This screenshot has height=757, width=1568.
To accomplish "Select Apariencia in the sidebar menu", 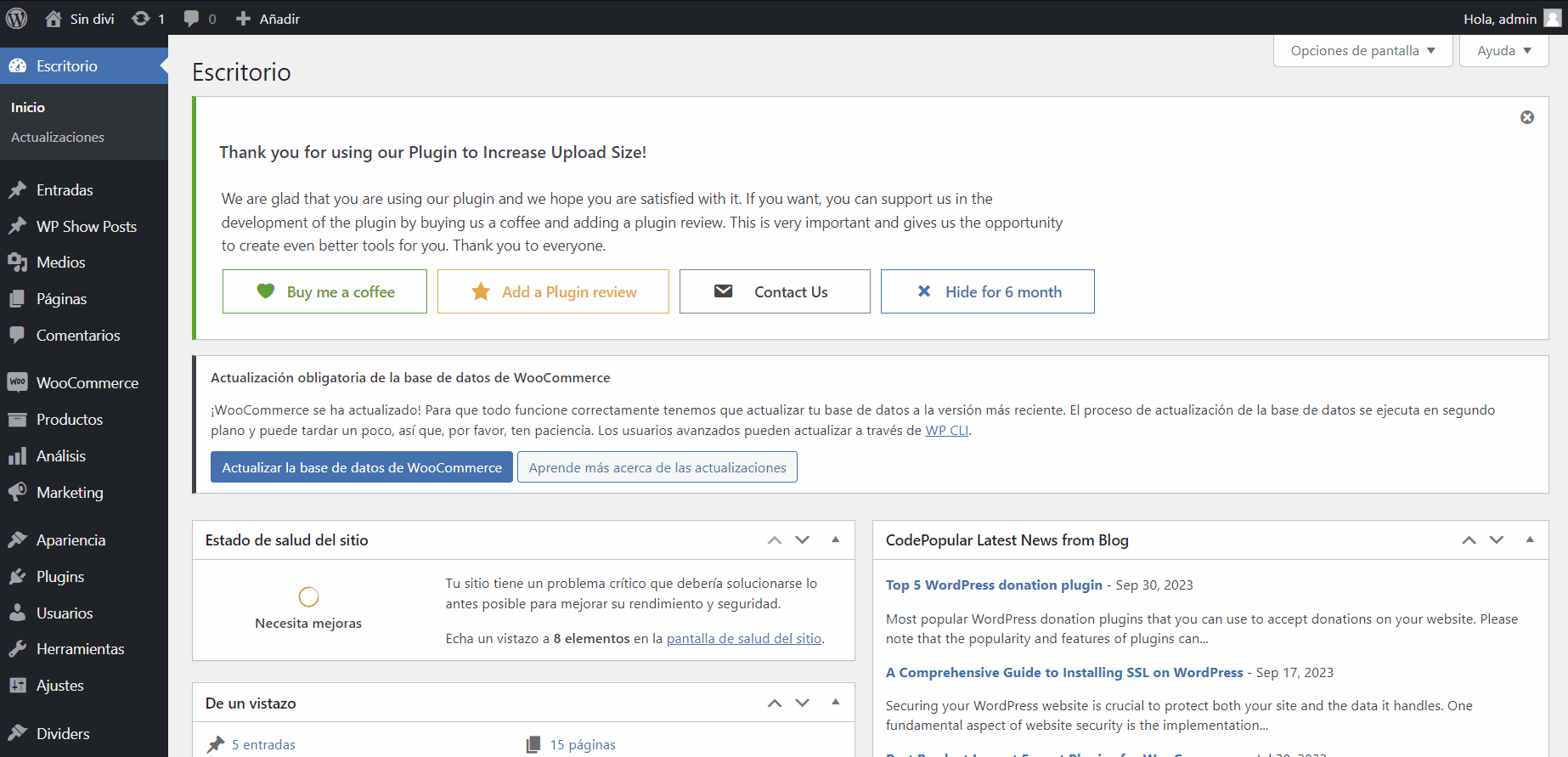I will tap(71, 540).
